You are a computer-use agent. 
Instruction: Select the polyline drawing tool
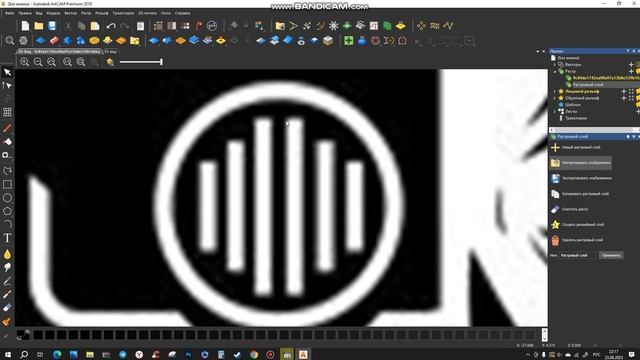click(x=7, y=171)
